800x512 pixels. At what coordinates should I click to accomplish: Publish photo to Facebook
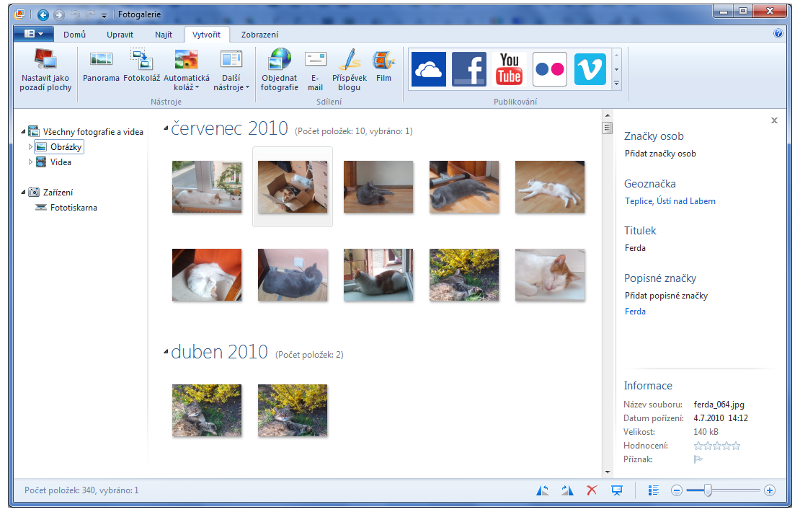click(469, 69)
